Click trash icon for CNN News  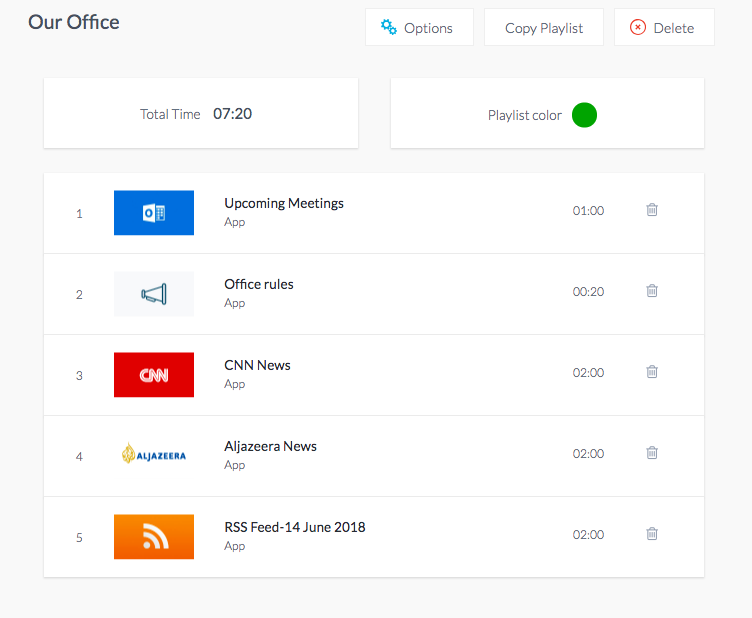(x=652, y=372)
